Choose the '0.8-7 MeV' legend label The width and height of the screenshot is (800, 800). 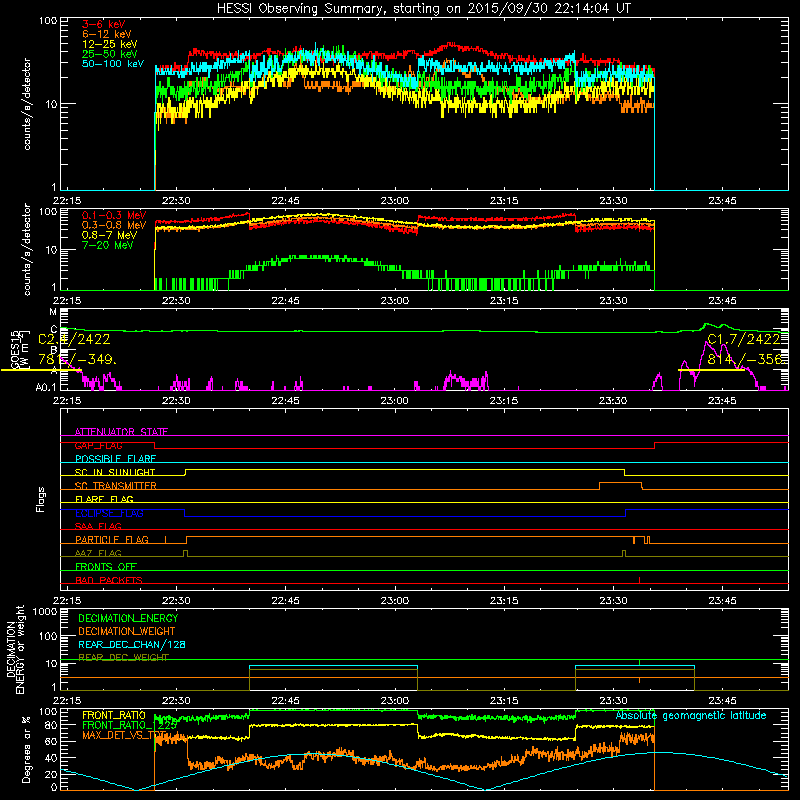coord(109,235)
